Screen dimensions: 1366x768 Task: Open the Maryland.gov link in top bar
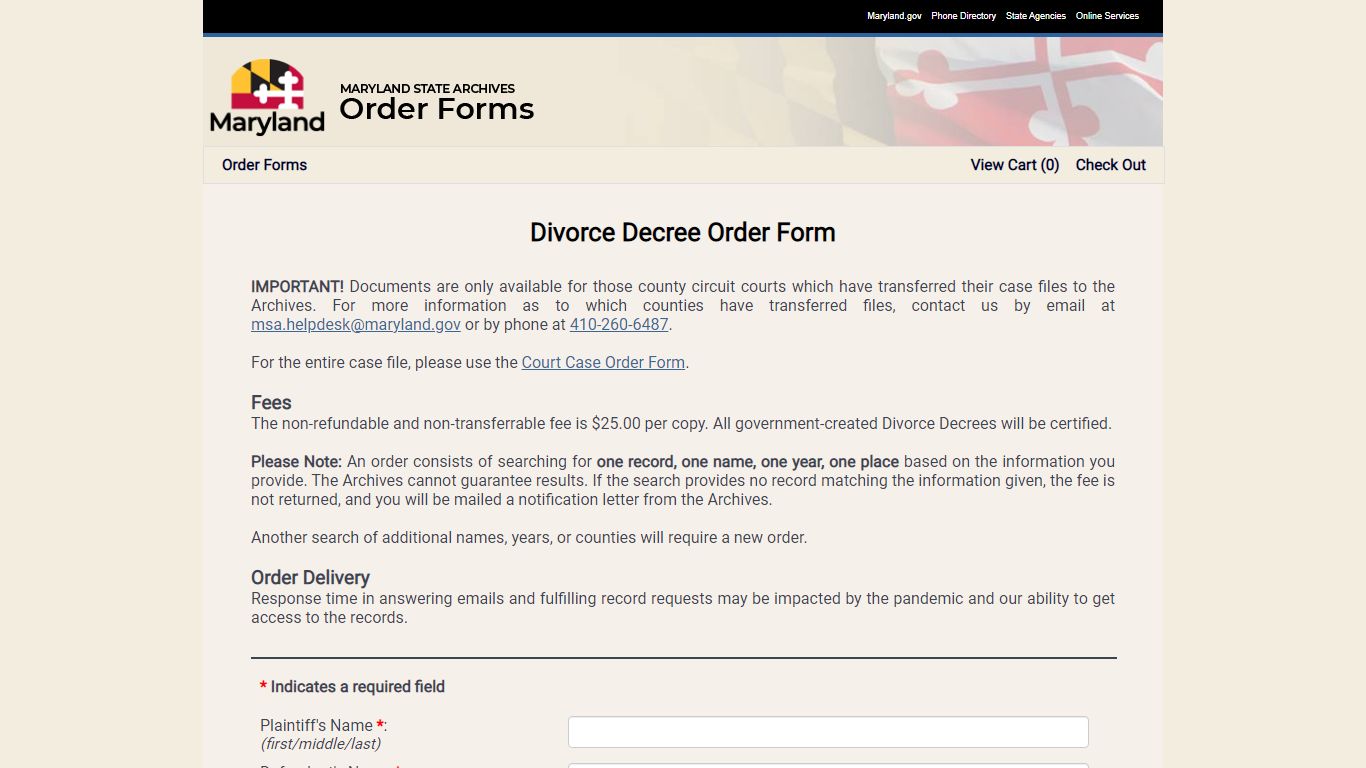pos(894,16)
